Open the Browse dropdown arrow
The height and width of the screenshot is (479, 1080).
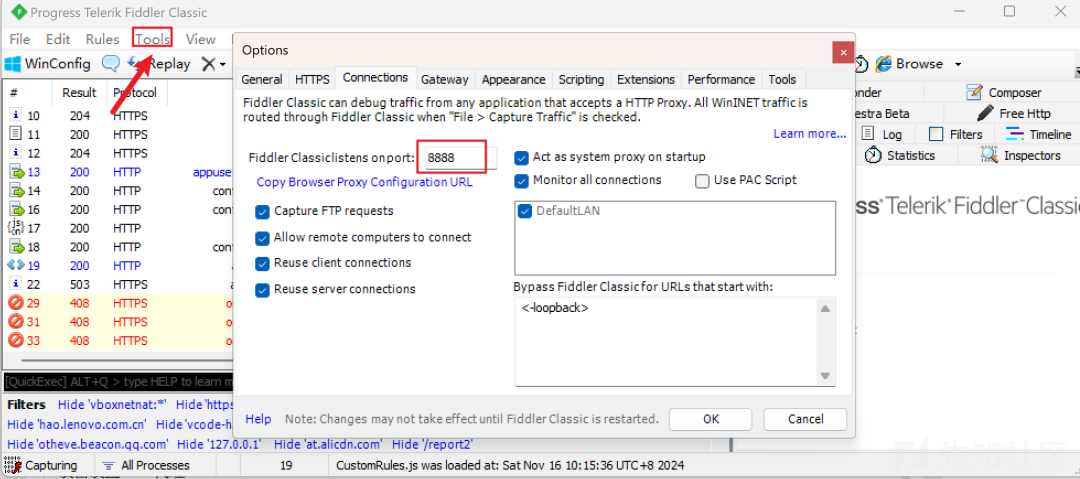coord(957,64)
